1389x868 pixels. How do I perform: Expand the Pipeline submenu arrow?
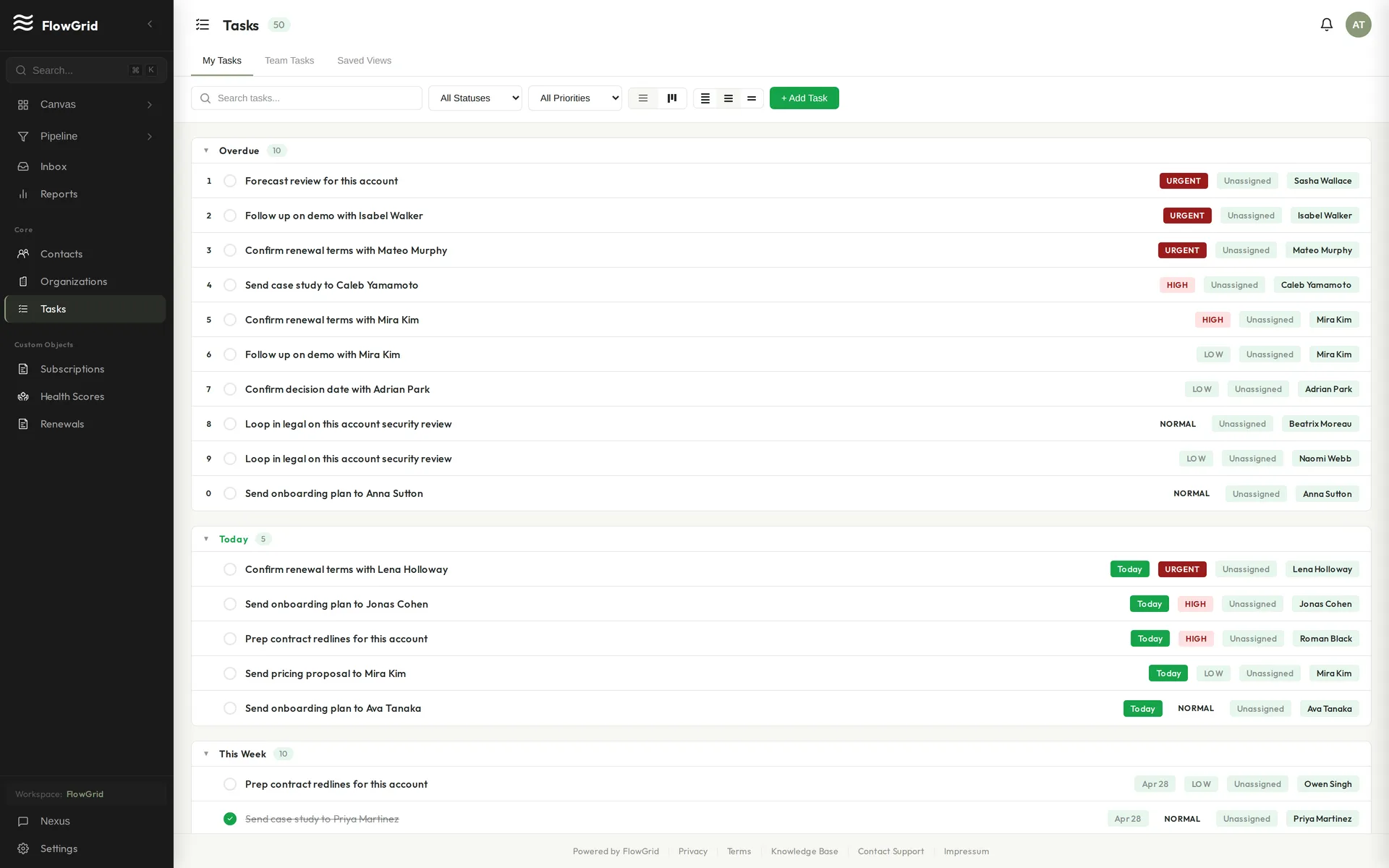pos(150,137)
